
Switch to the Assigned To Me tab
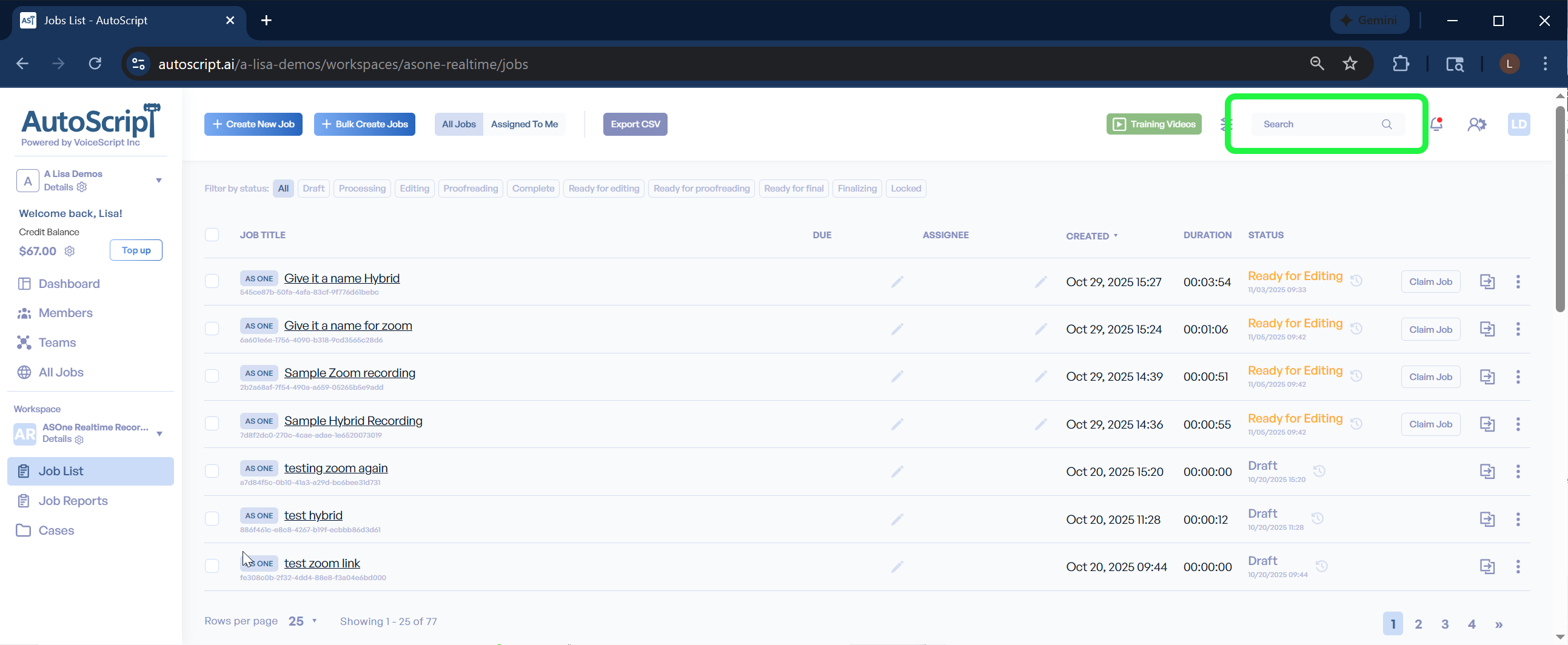[x=524, y=124]
